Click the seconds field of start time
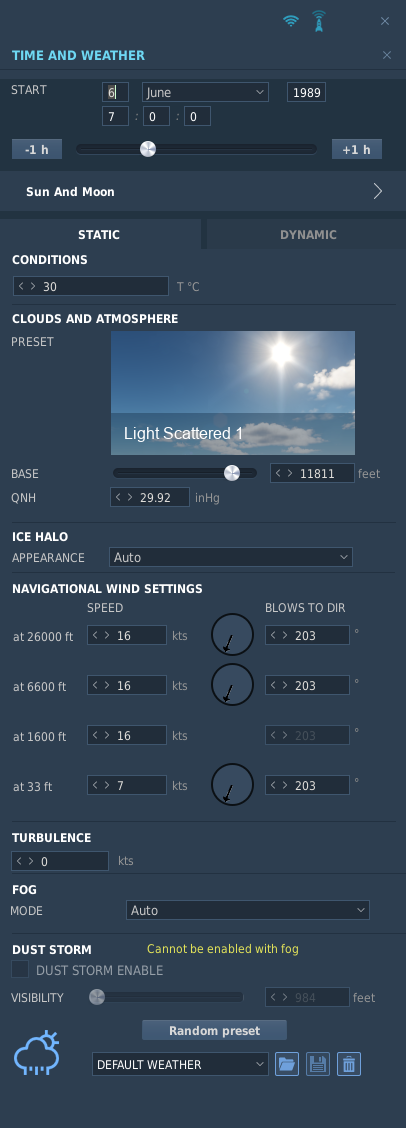This screenshot has height=1128, width=406. click(x=197, y=116)
